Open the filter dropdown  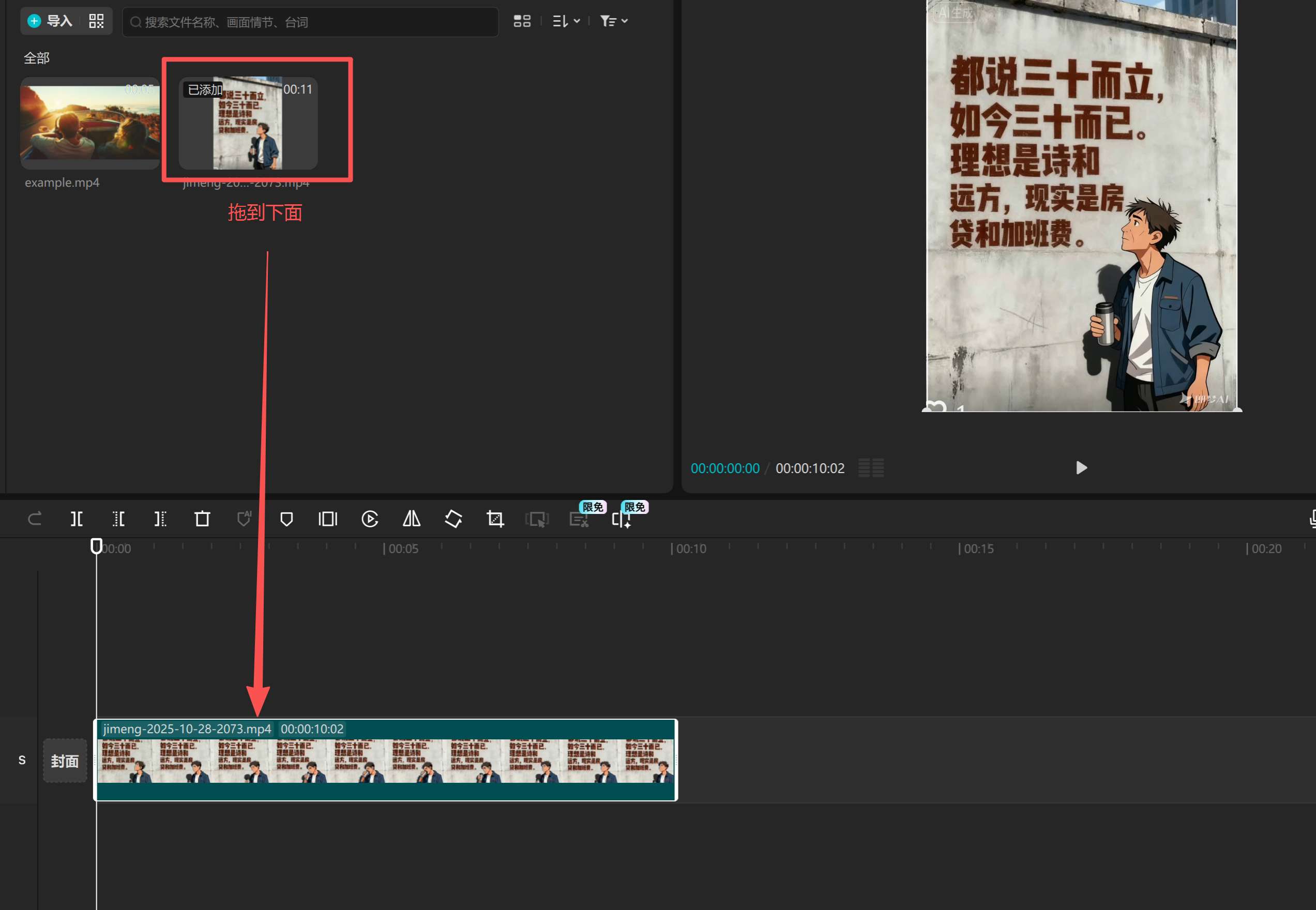[x=613, y=21]
